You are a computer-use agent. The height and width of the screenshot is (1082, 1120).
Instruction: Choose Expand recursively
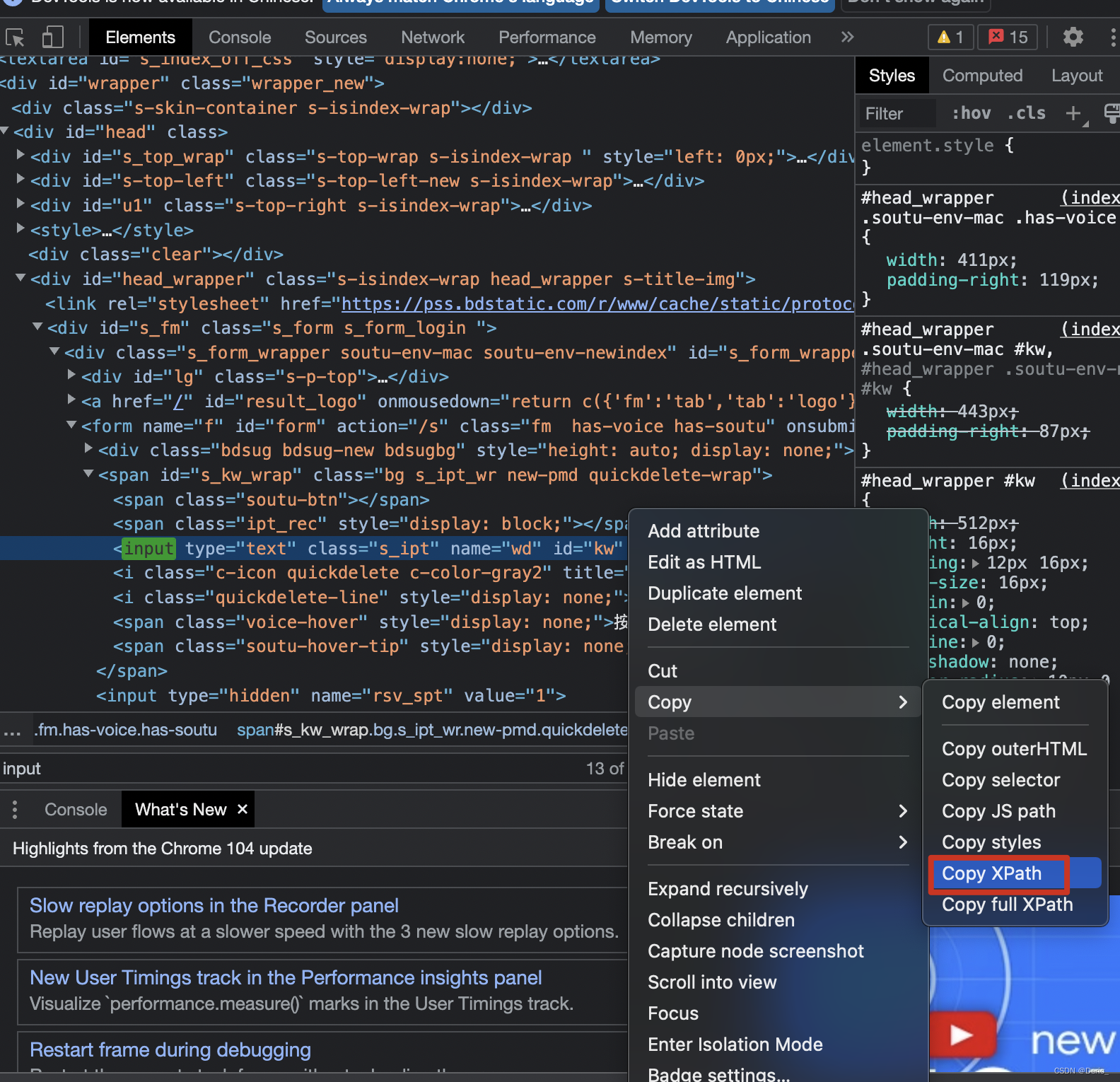[778, 889]
